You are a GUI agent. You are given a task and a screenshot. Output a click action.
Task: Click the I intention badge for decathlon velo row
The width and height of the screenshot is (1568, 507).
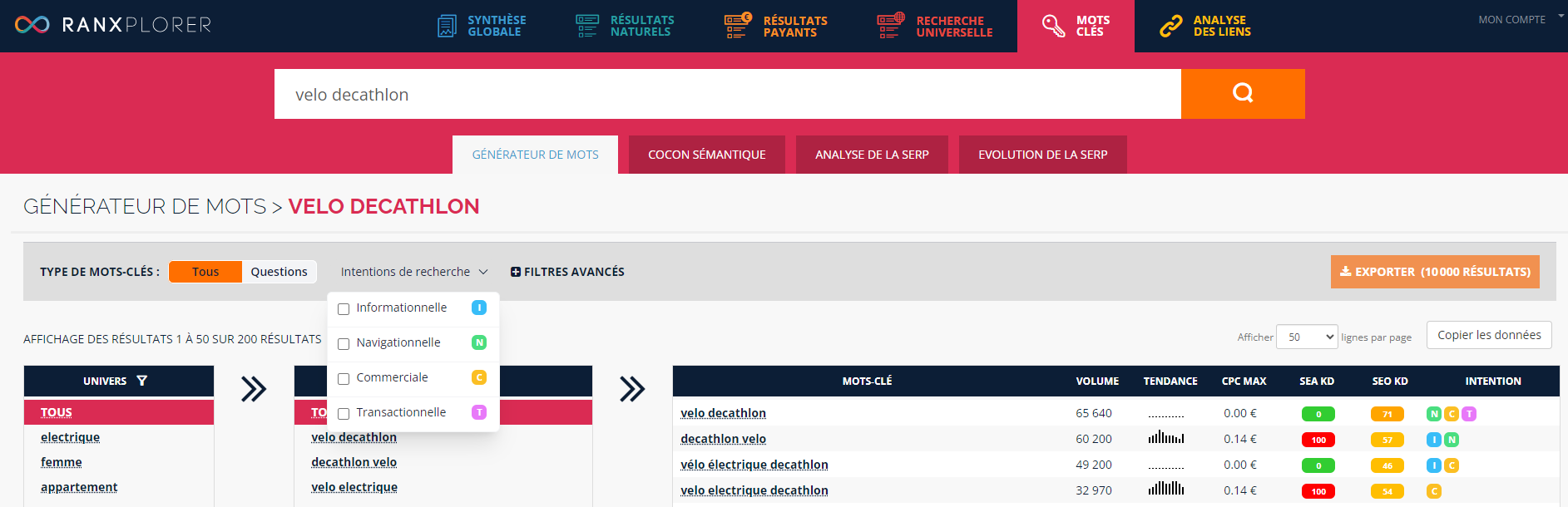tap(1434, 440)
